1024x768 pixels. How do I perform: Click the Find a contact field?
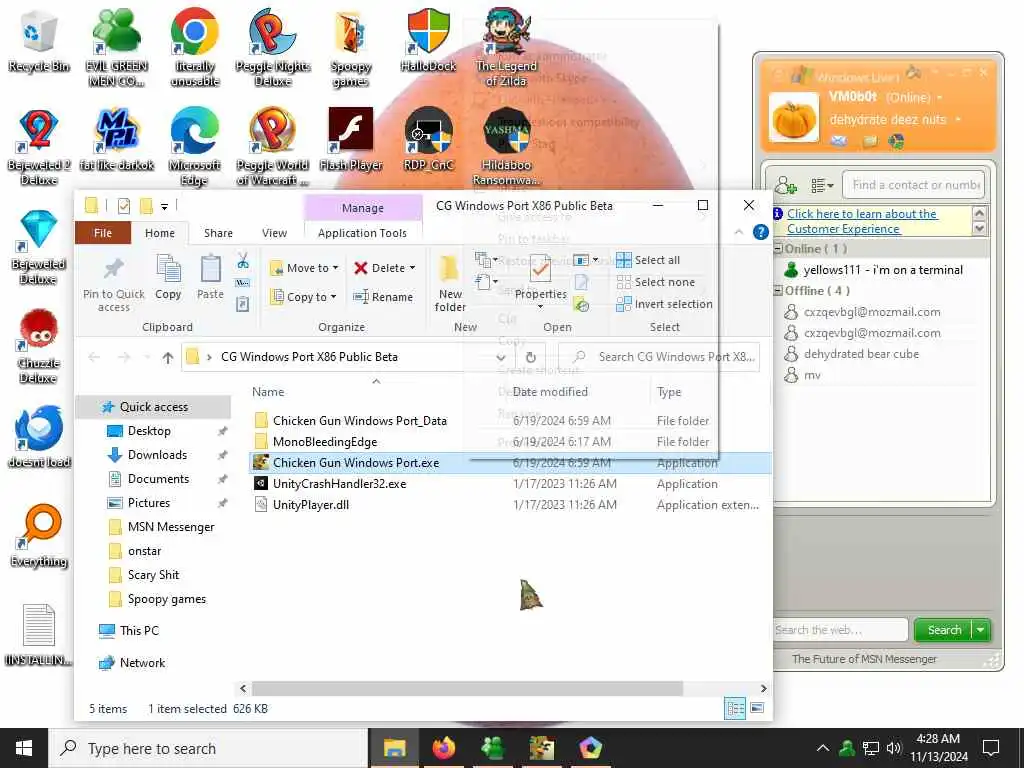coord(914,185)
